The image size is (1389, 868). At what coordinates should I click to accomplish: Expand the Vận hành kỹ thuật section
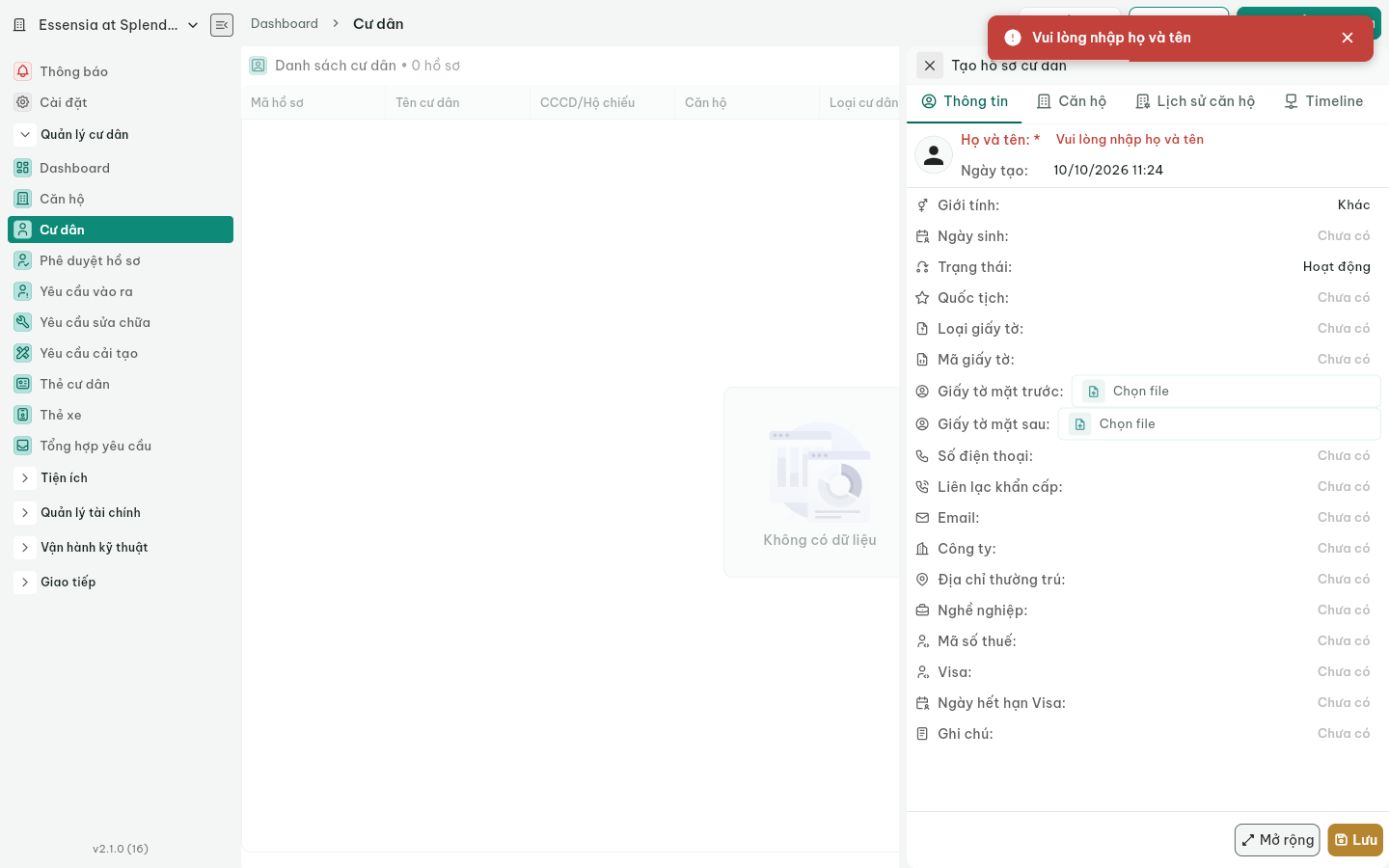pos(25,547)
